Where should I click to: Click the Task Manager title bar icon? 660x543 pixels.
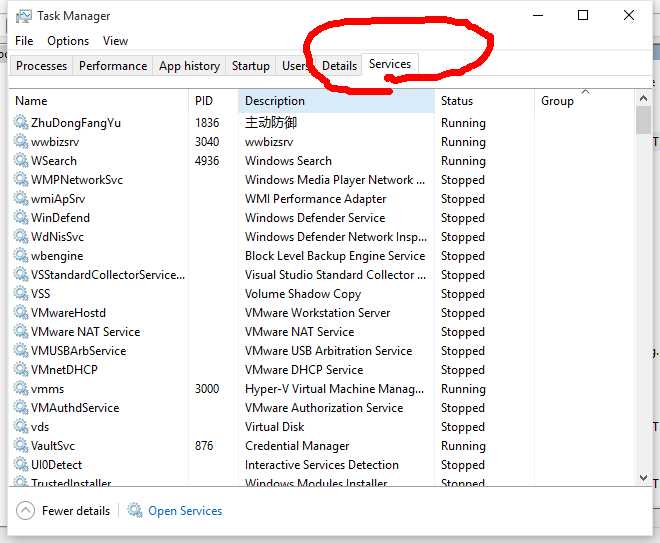pos(24,16)
